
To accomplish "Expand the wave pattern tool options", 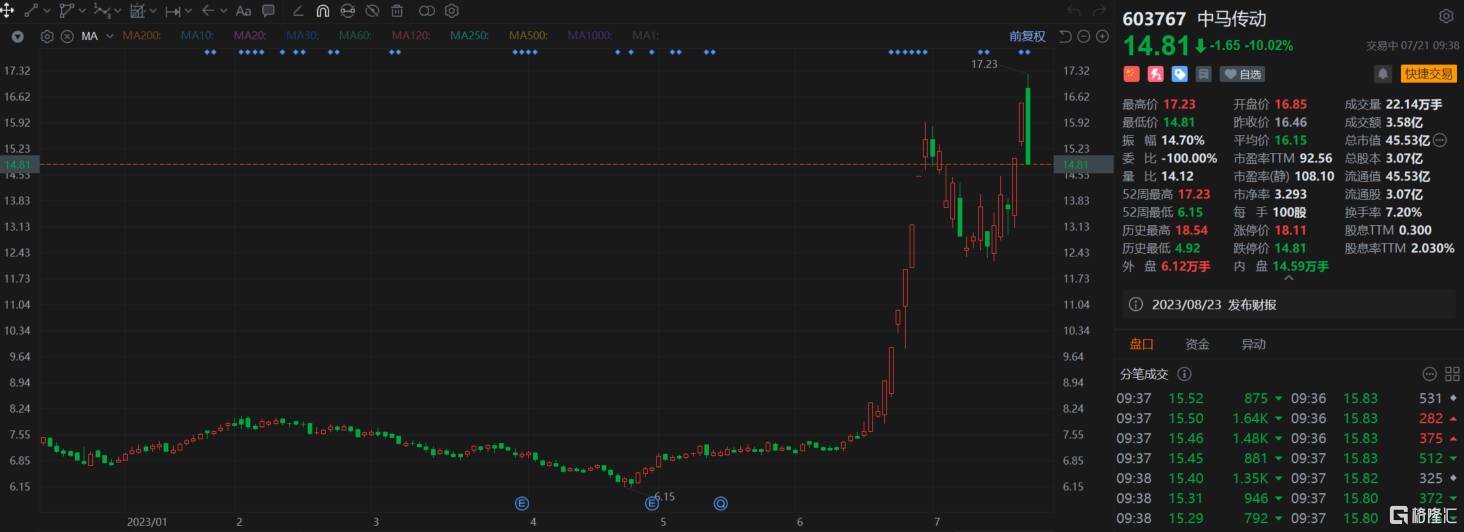I will point(118,11).
